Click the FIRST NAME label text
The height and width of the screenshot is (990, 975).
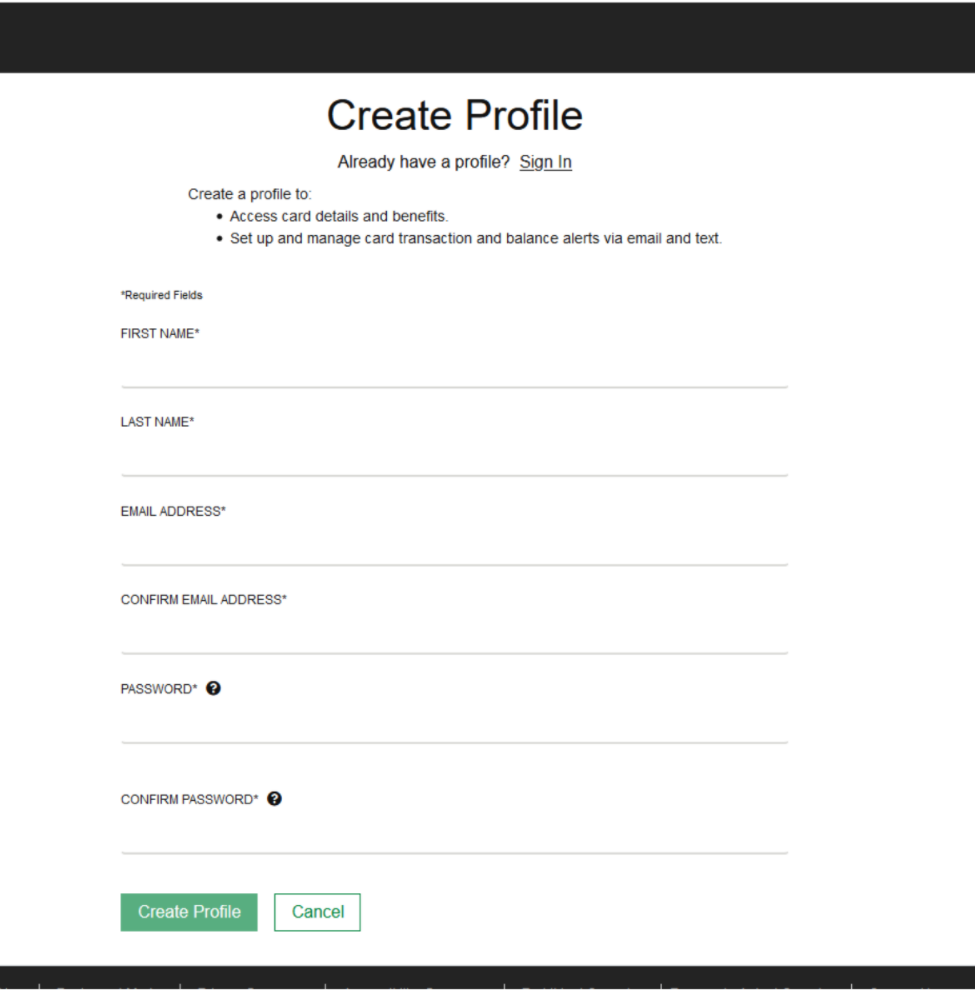(x=160, y=333)
